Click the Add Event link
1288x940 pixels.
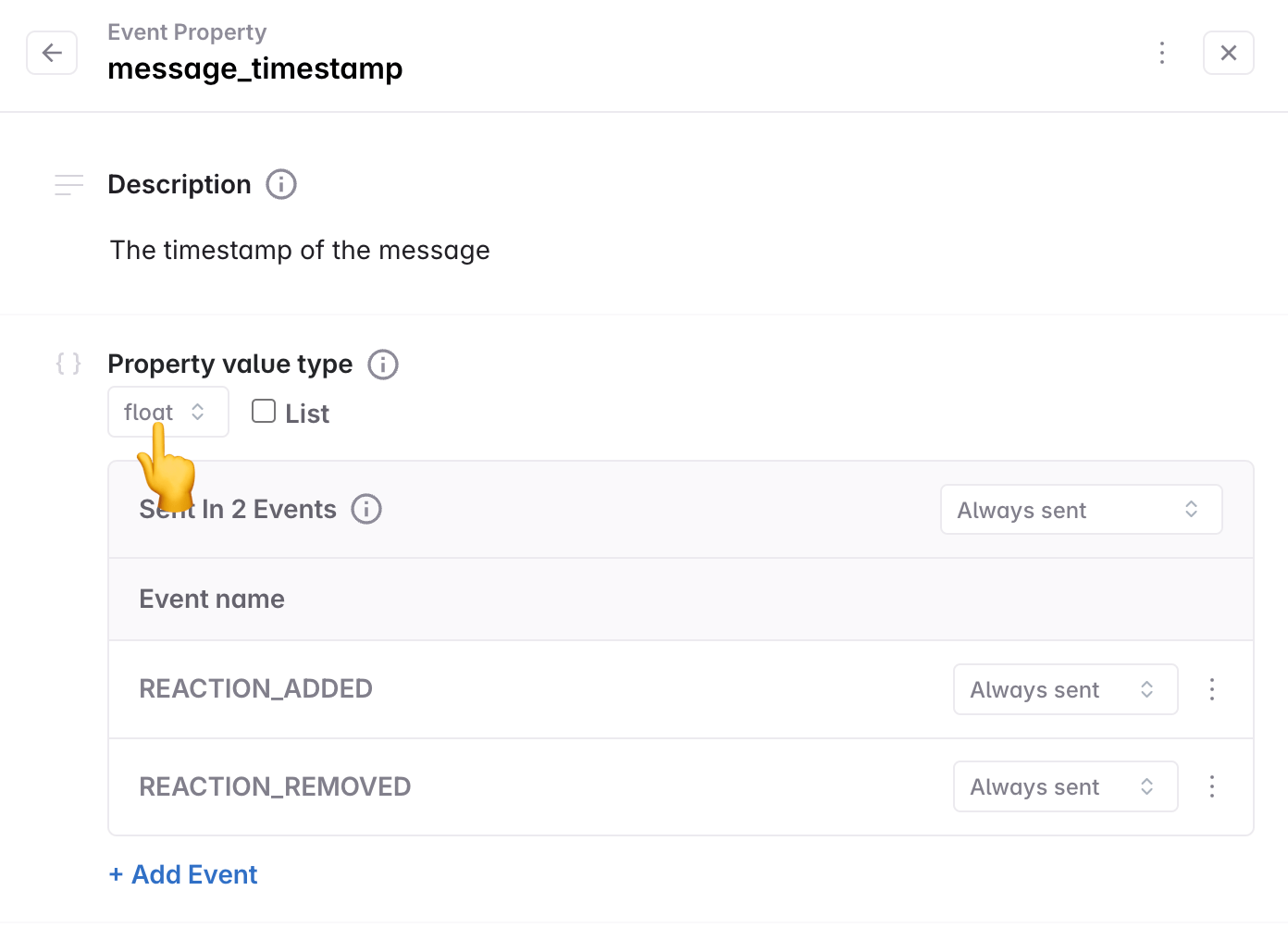183,874
